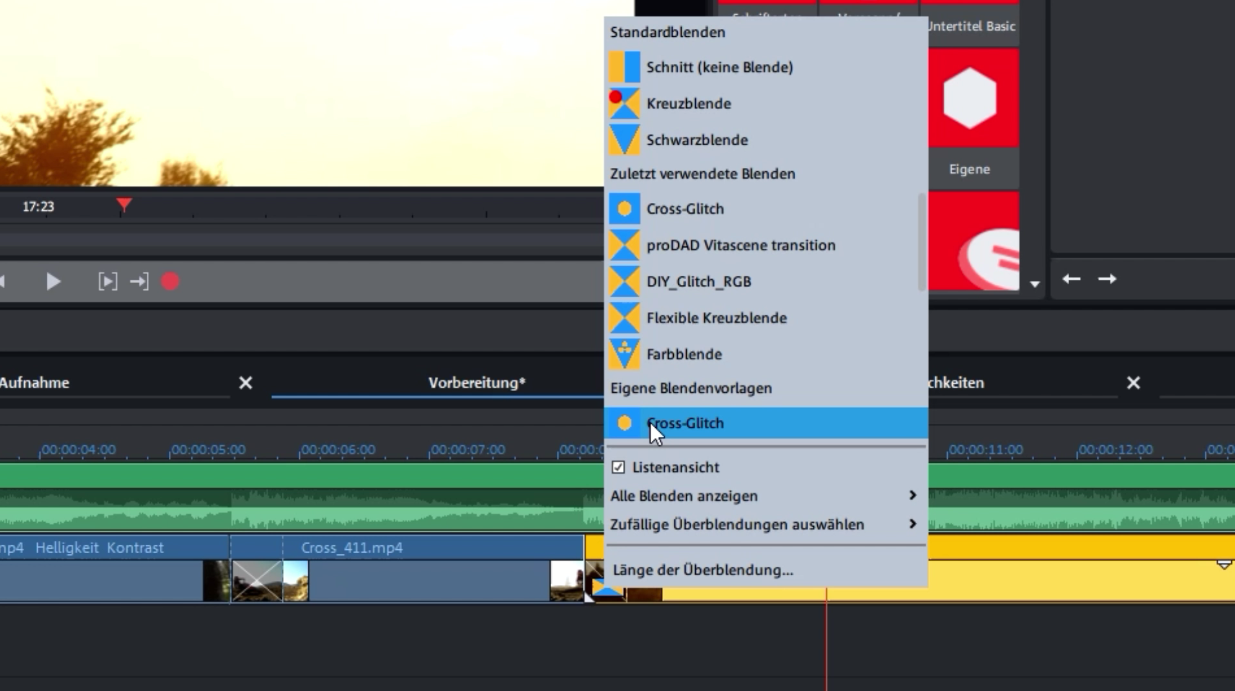Expand the Alle Blenden anzeigen submenu
The height and width of the screenshot is (691, 1235).
(683, 495)
